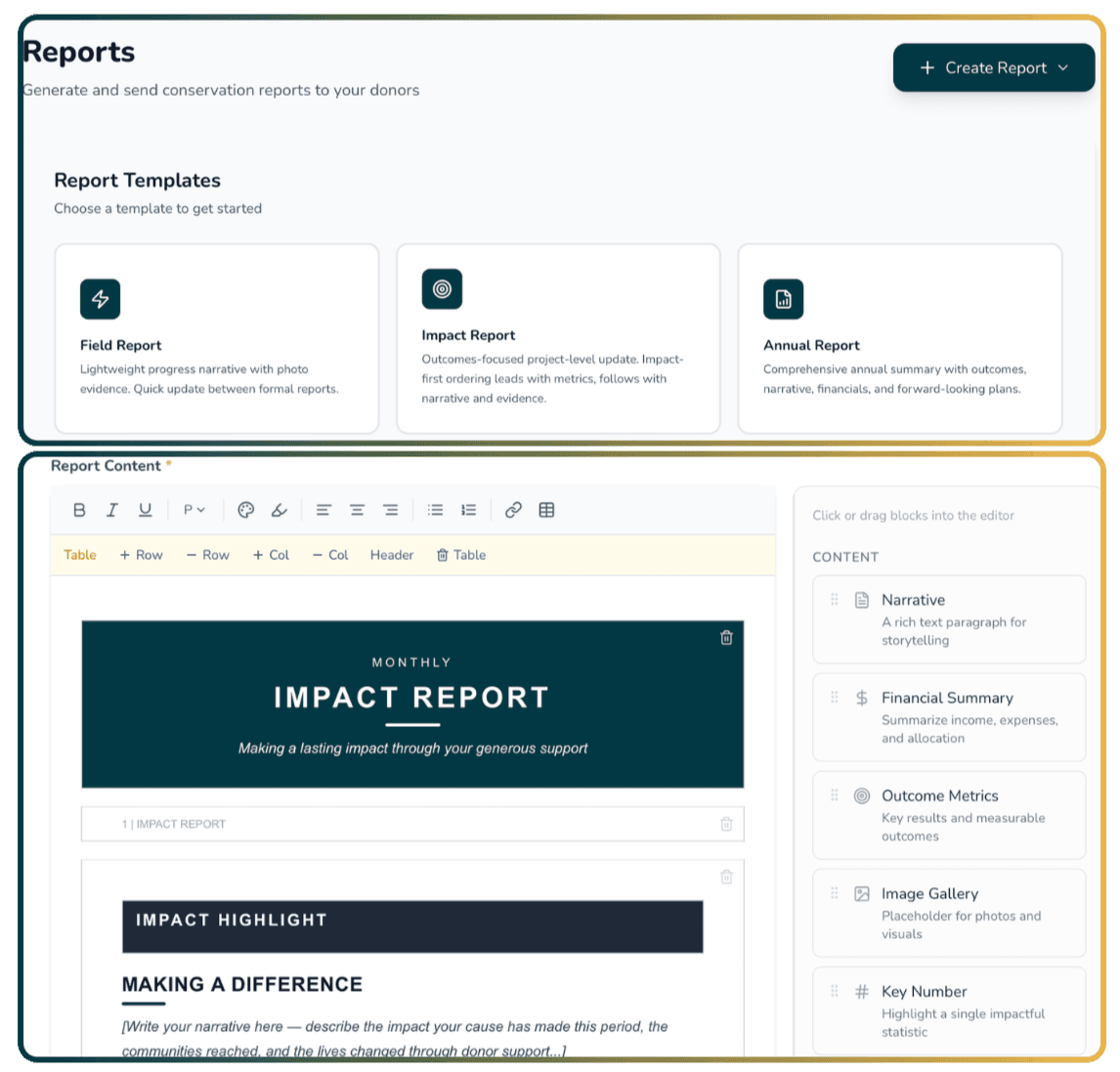
Task: Insert a bulleted list
Action: (x=435, y=510)
